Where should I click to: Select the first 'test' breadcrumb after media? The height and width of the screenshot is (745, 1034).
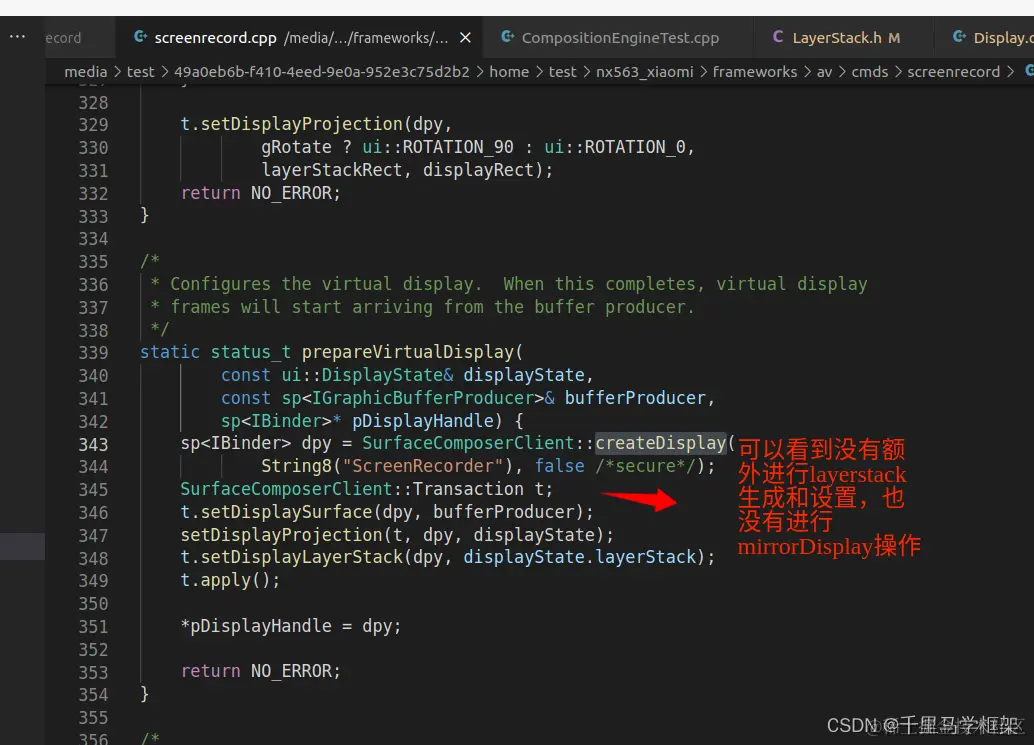tap(140, 72)
